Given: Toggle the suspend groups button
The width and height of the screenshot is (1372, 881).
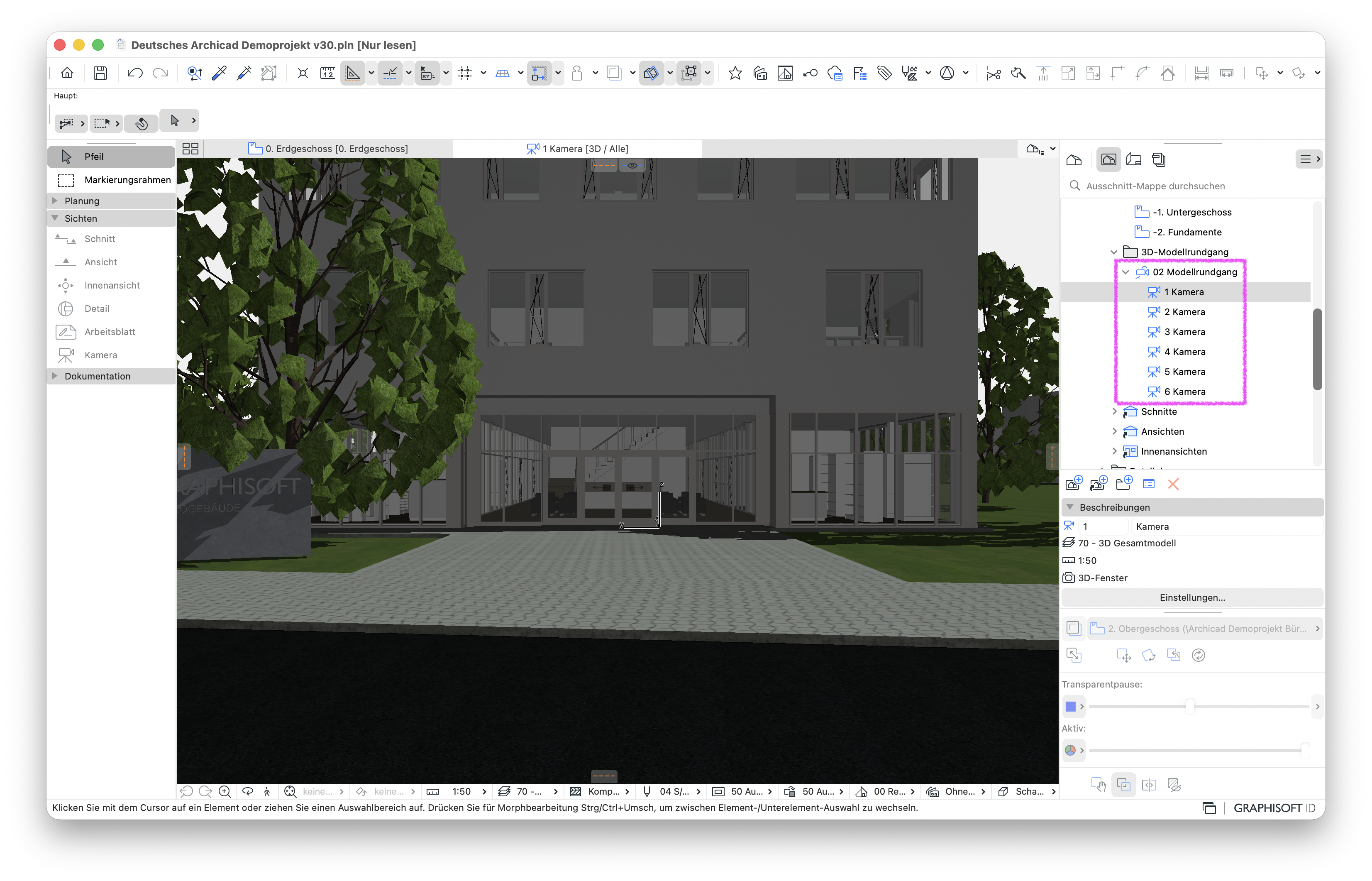Looking at the screenshot, I should point(689,73).
